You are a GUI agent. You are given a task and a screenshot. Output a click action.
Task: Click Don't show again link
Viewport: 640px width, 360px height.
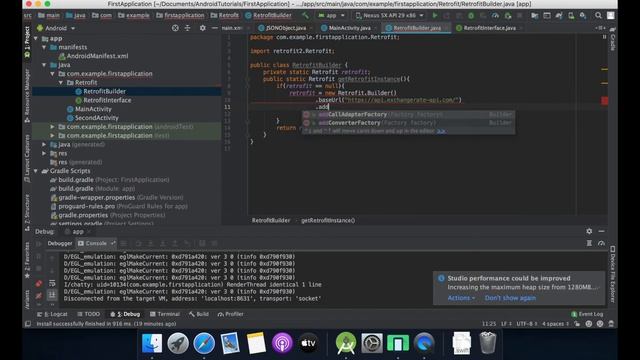coord(510,298)
